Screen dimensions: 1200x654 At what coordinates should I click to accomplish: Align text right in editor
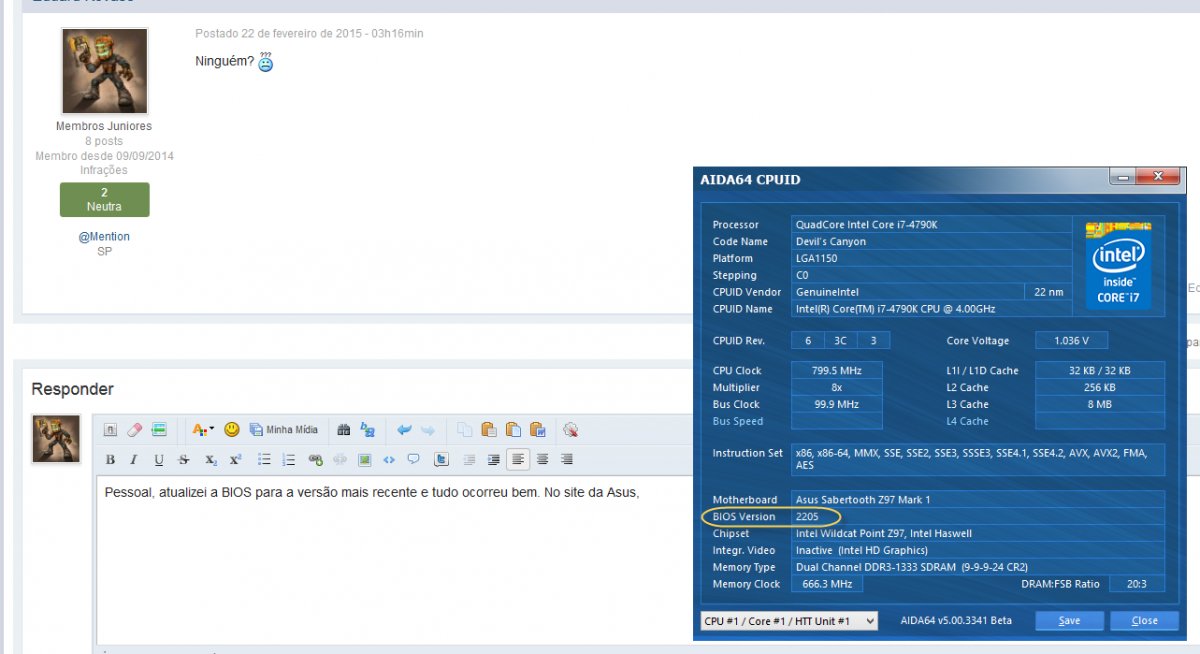[x=567, y=460]
